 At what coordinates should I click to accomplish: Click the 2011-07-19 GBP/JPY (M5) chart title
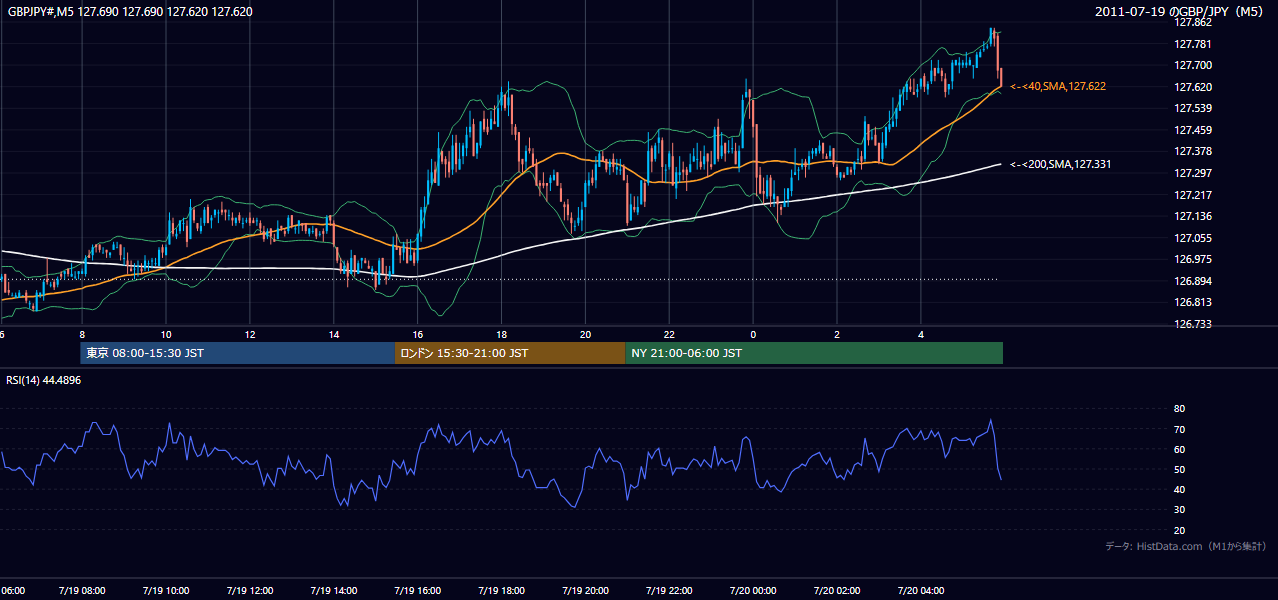[x=1181, y=12]
